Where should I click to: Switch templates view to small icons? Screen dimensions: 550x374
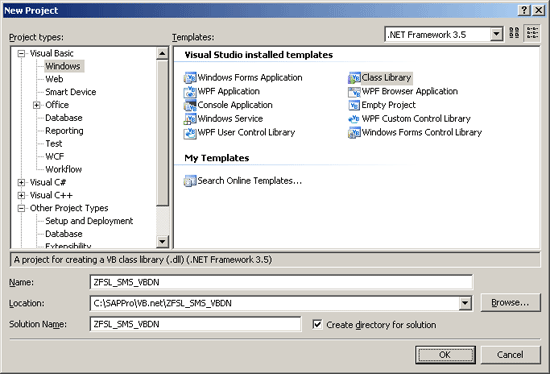coord(532,33)
